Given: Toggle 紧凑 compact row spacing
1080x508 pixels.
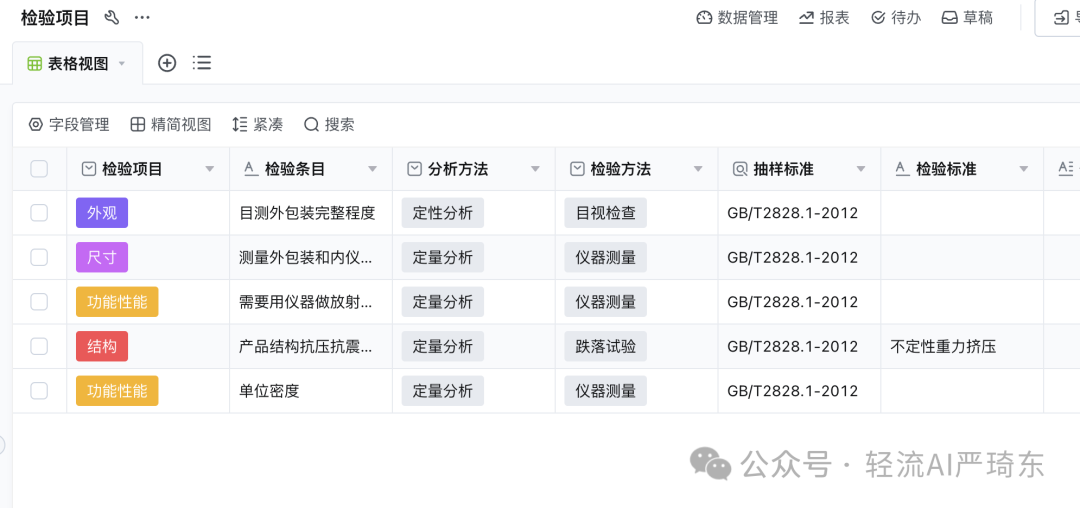Looking at the screenshot, I should click(x=258, y=125).
